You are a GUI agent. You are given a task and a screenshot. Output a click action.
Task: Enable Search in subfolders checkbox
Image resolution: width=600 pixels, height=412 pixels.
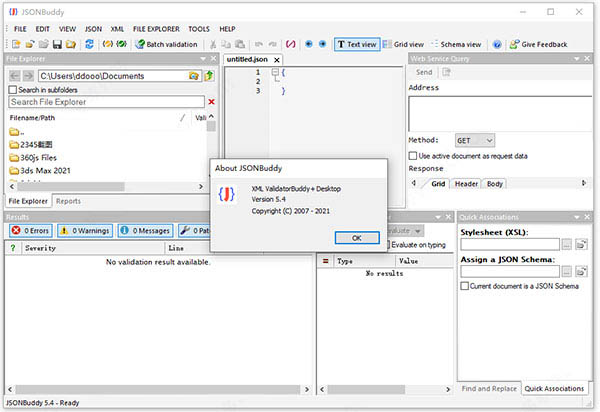pyautogui.click(x=12, y=89)
